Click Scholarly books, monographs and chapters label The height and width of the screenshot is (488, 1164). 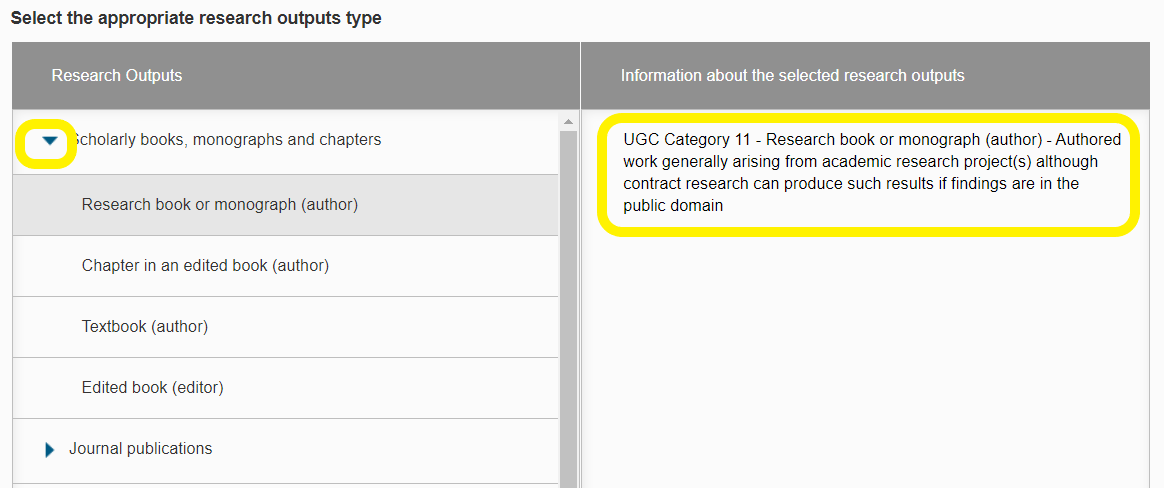(x=226, y=140)
